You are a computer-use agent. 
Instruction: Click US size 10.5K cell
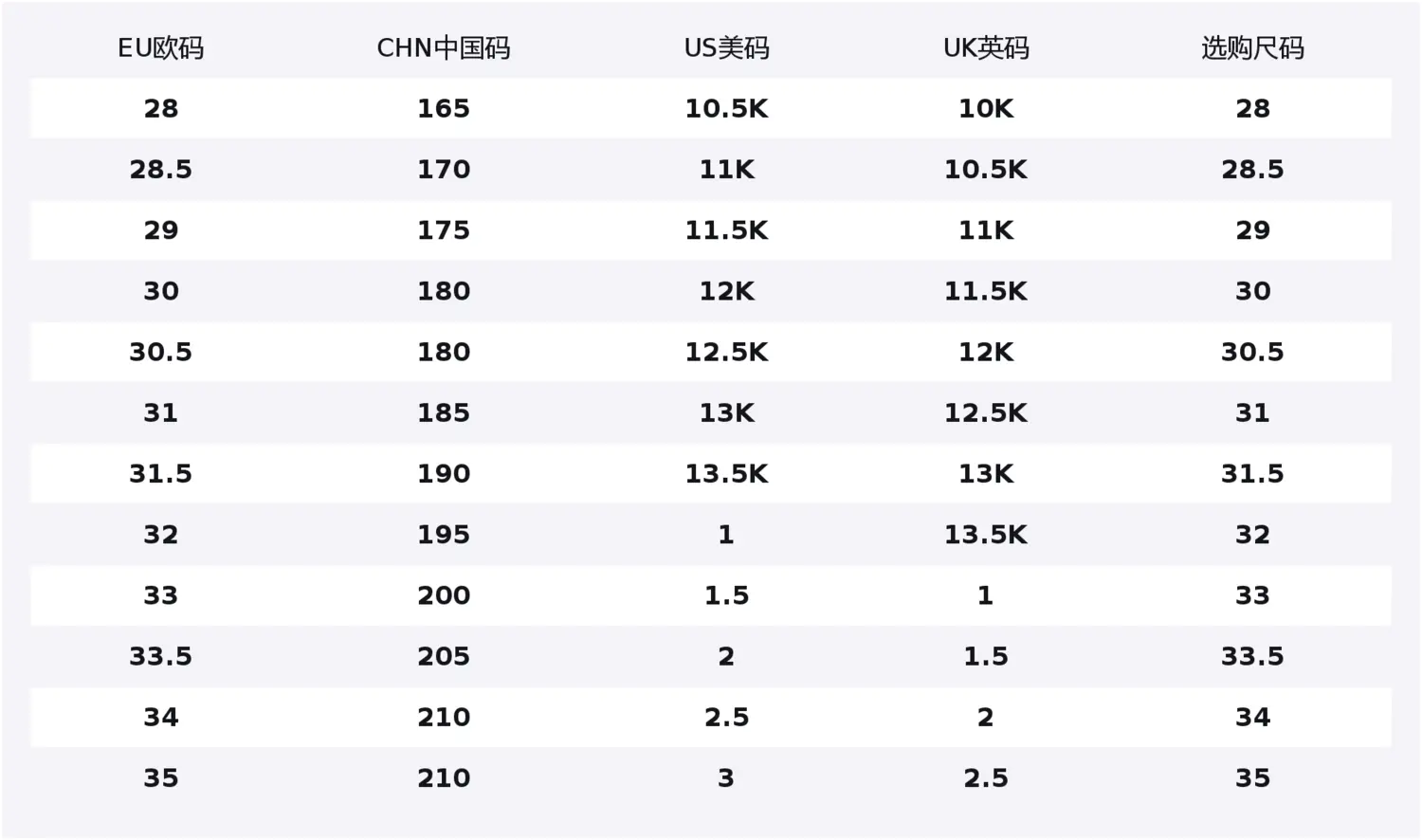(x=726, y=109)
